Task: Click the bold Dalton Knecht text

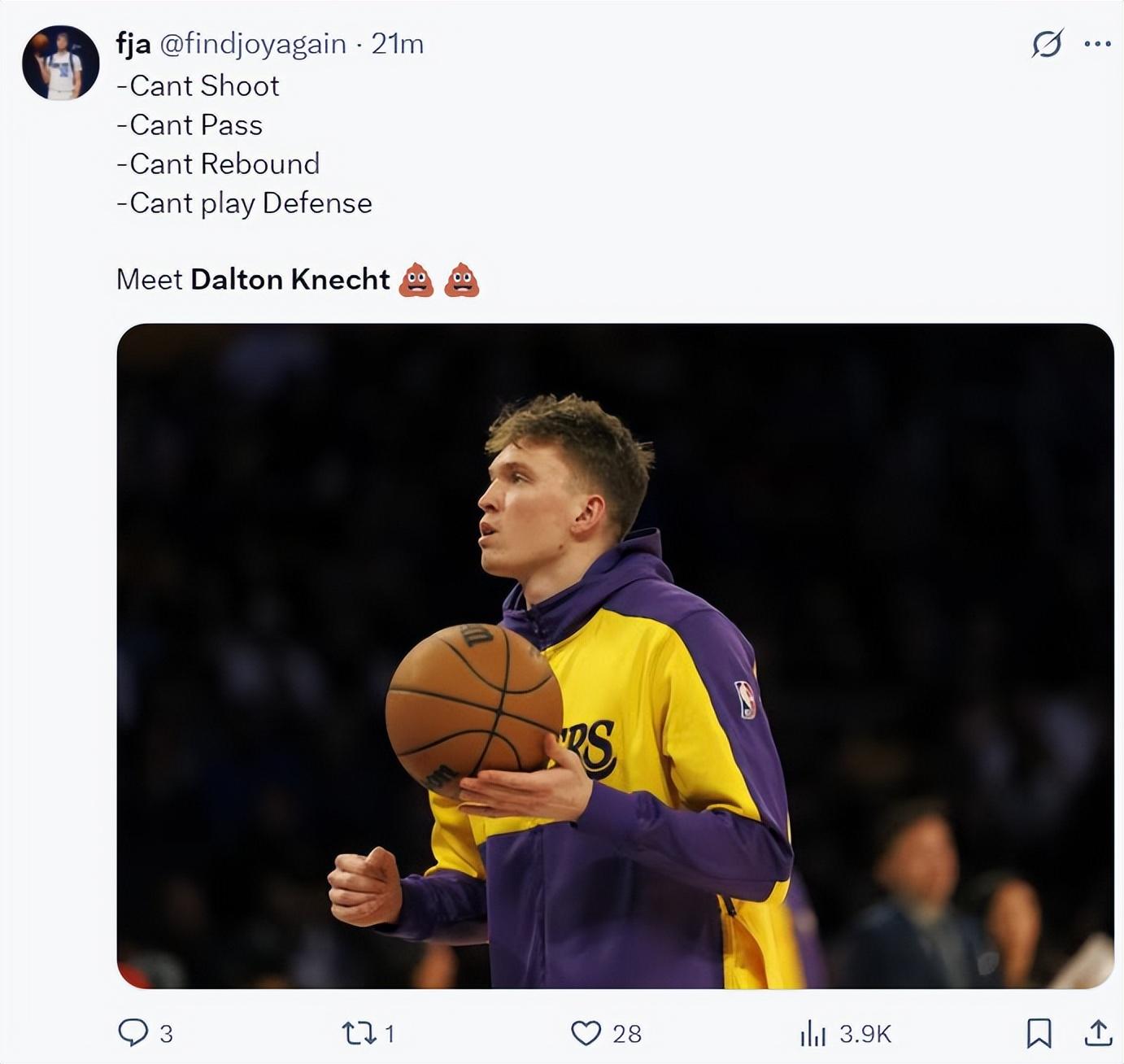Action: (290, 279)
